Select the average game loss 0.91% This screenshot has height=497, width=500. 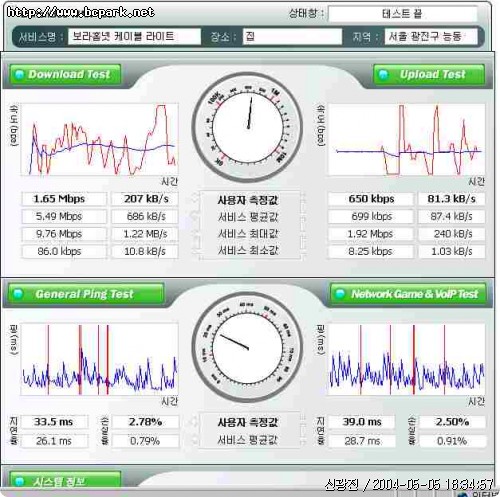click(x=452, y=441)
